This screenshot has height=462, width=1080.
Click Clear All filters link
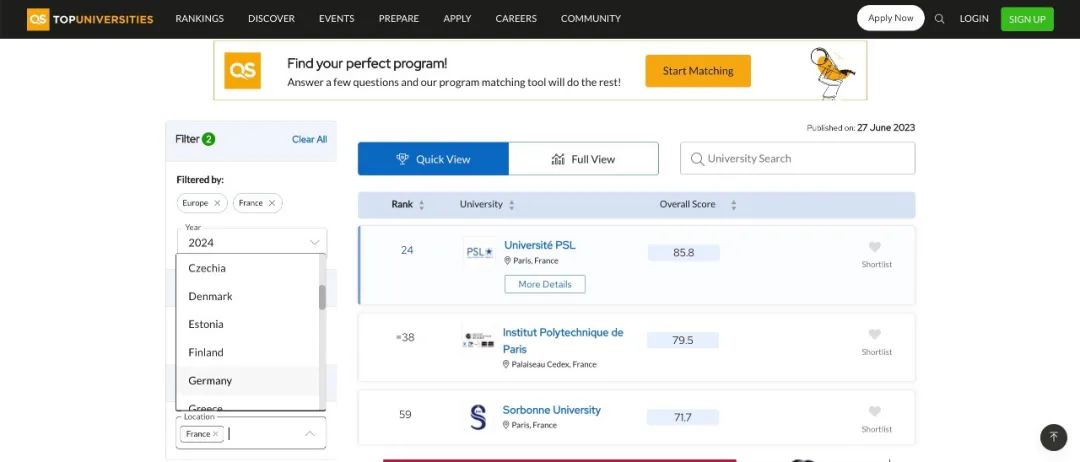point(309,139)
